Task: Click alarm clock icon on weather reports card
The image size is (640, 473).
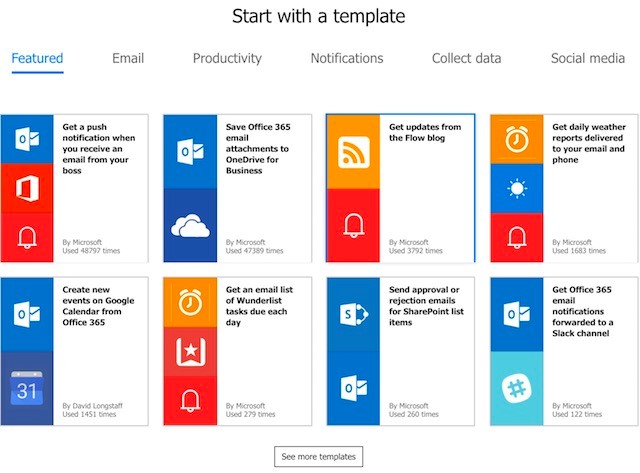Action: [517, 139]
